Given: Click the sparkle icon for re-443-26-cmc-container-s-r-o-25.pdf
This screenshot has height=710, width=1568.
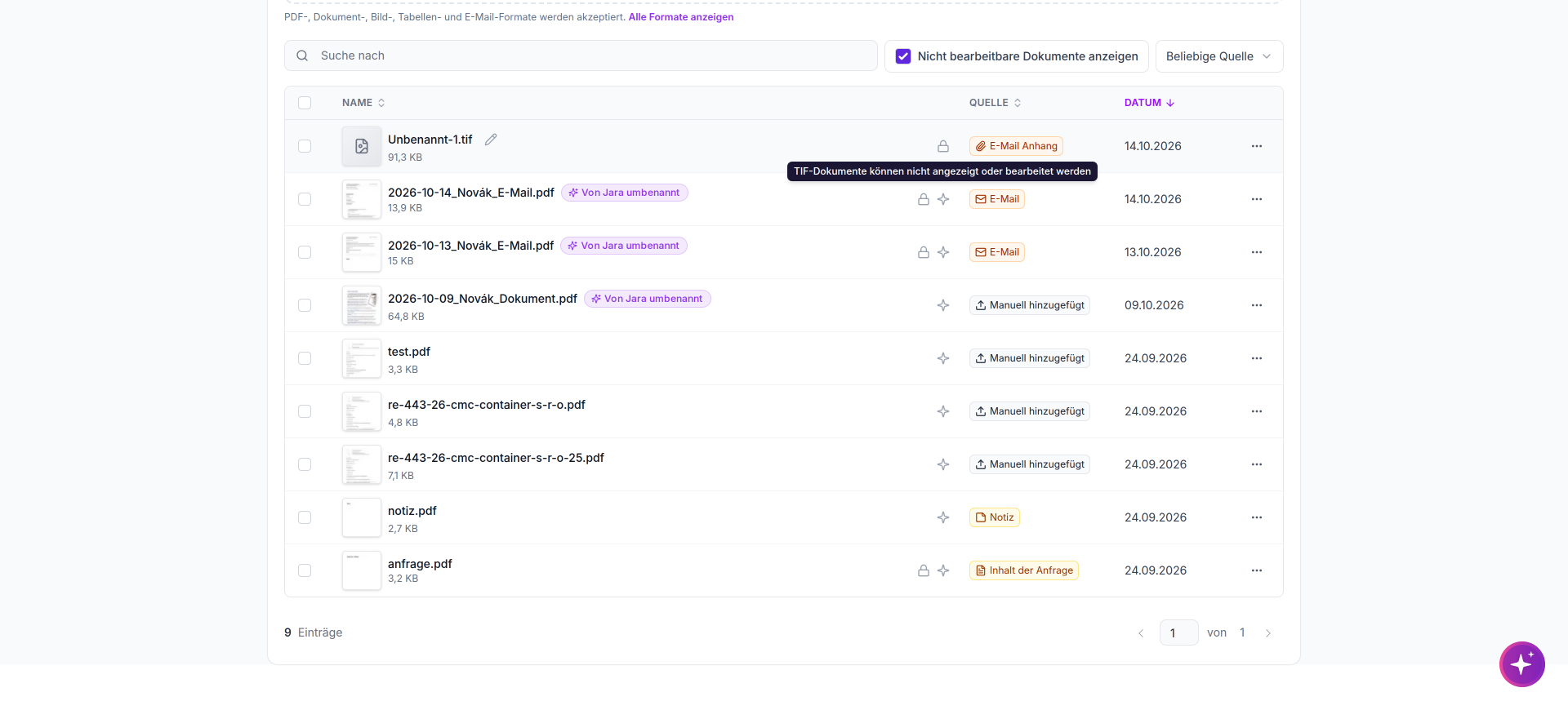Looking at the screenshot, I should pos(943,464).
